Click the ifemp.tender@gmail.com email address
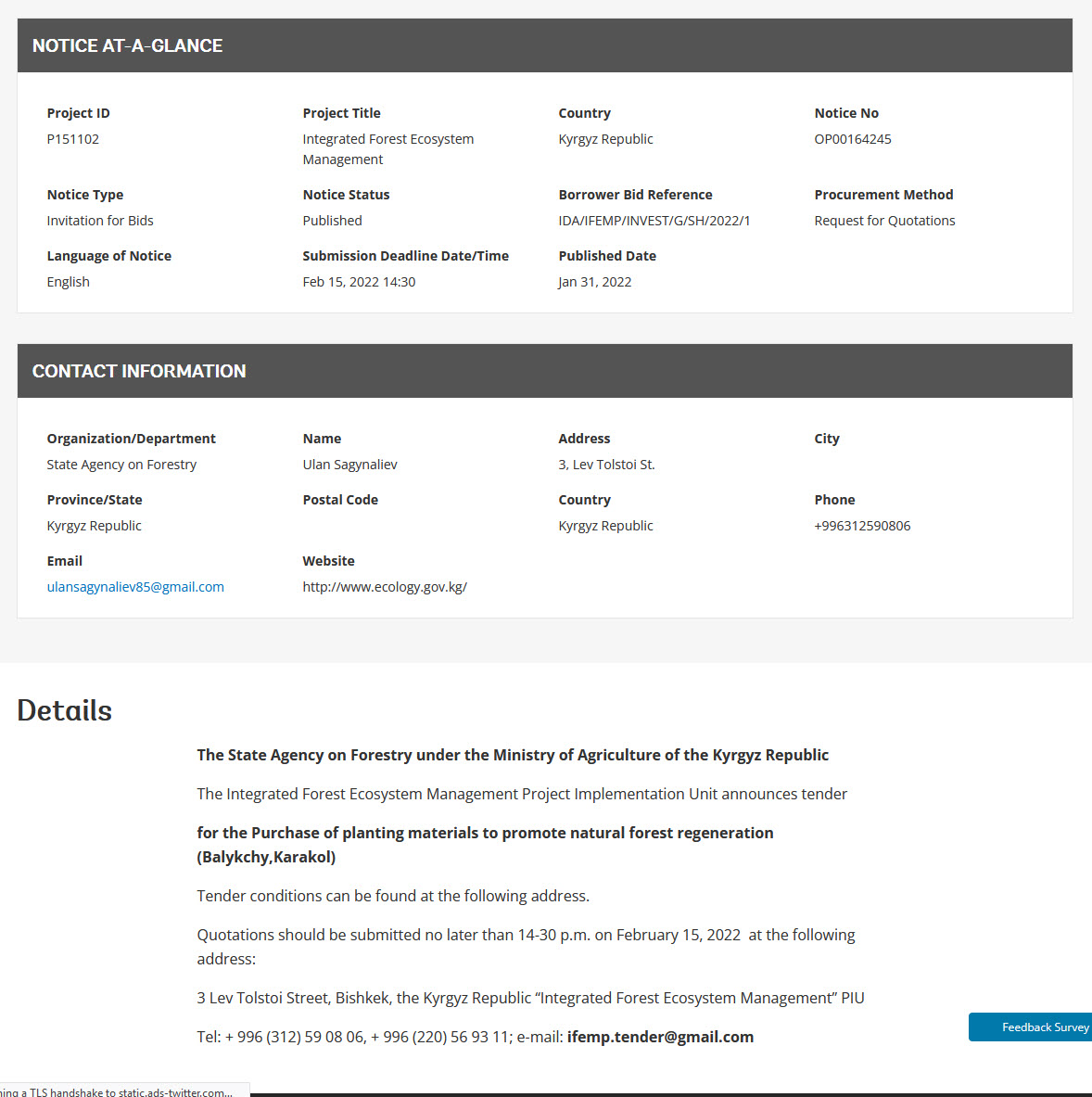1092x1097 pixels. 660,1037
